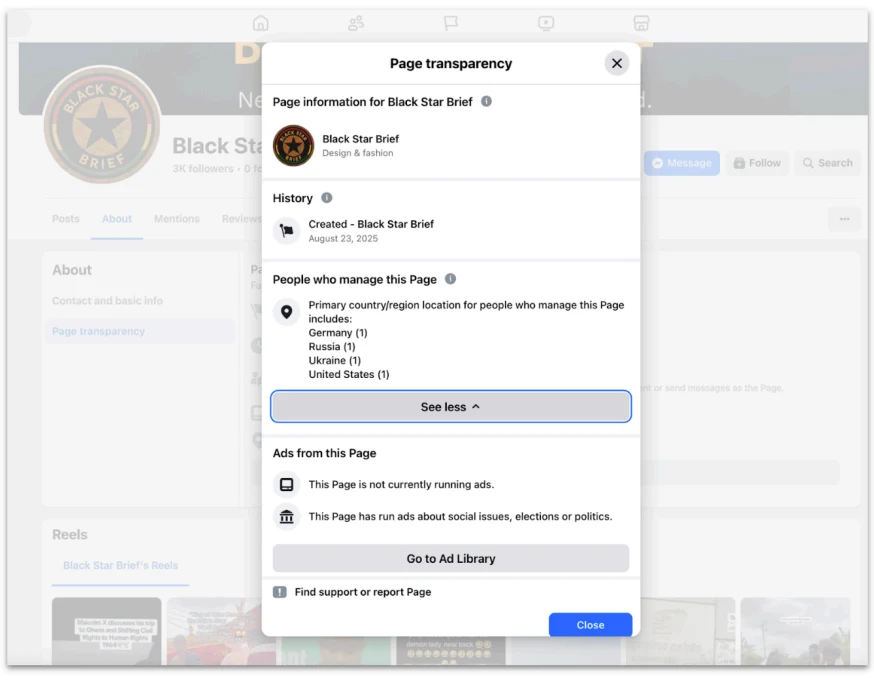Click the large Black Star Brief profile picture
The height and width of the screenshot is (680, 874).
click(101, 125)
